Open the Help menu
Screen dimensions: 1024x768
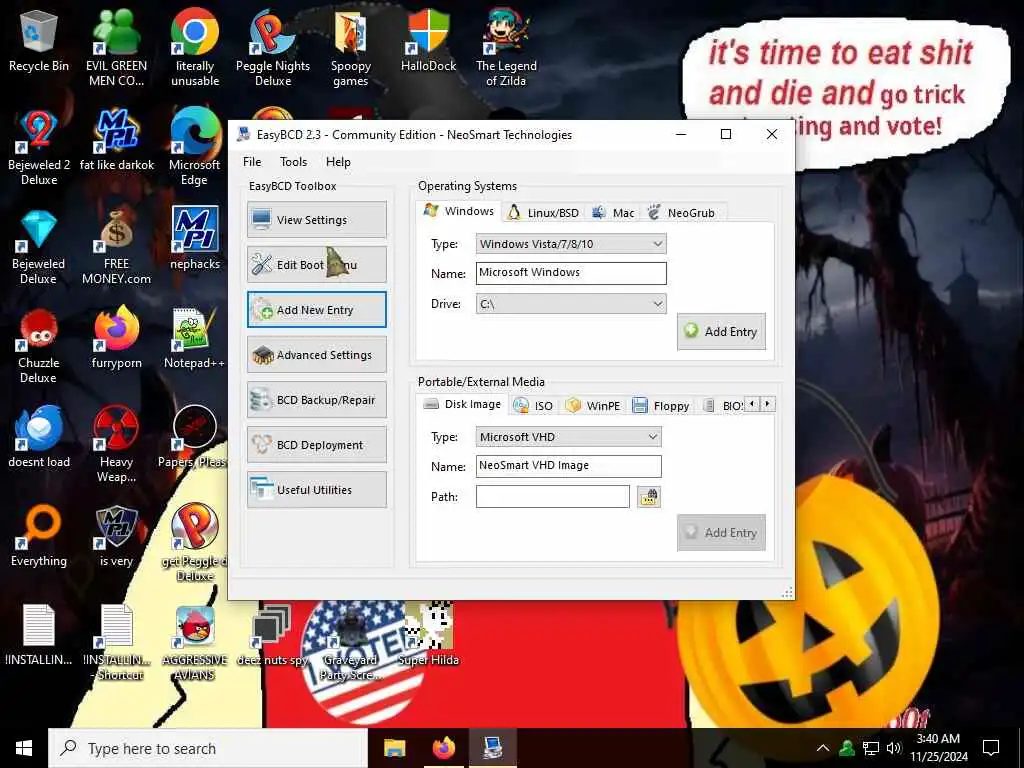pyautogui.click(x=338, y=162)
